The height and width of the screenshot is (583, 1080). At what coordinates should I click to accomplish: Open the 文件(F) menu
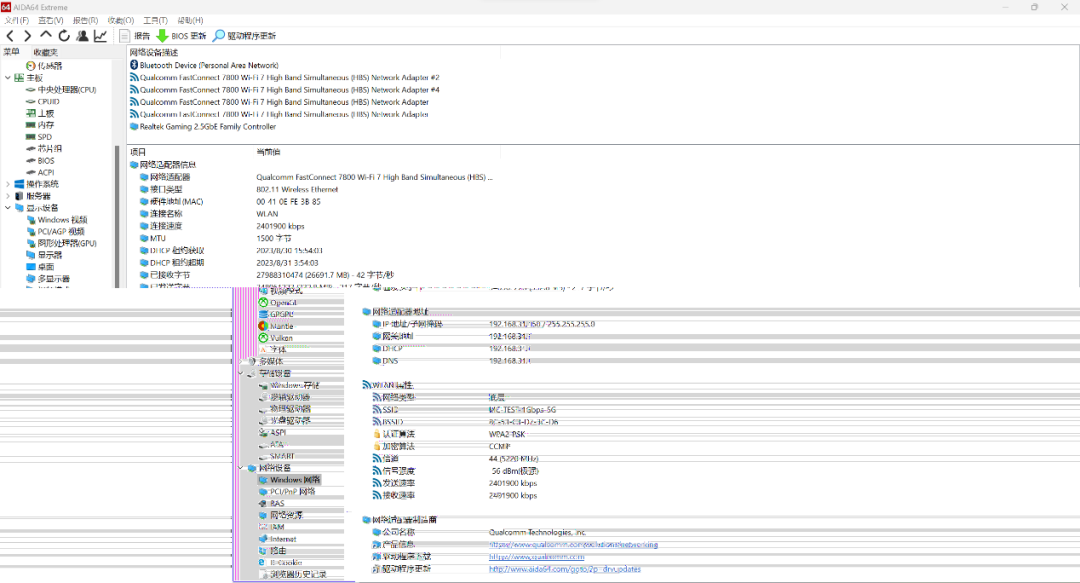pos(17,21)
